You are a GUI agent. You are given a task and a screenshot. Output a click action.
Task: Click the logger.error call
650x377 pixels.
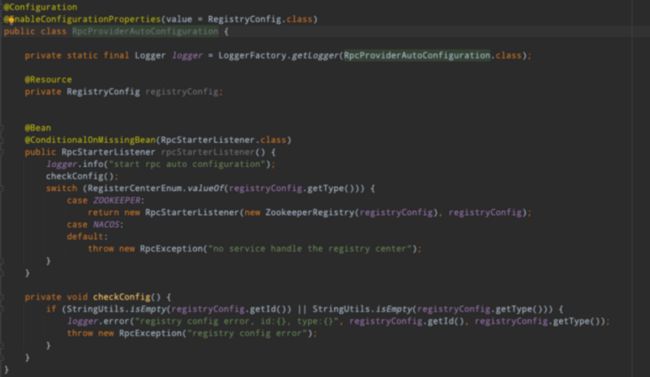coord(98,321)
